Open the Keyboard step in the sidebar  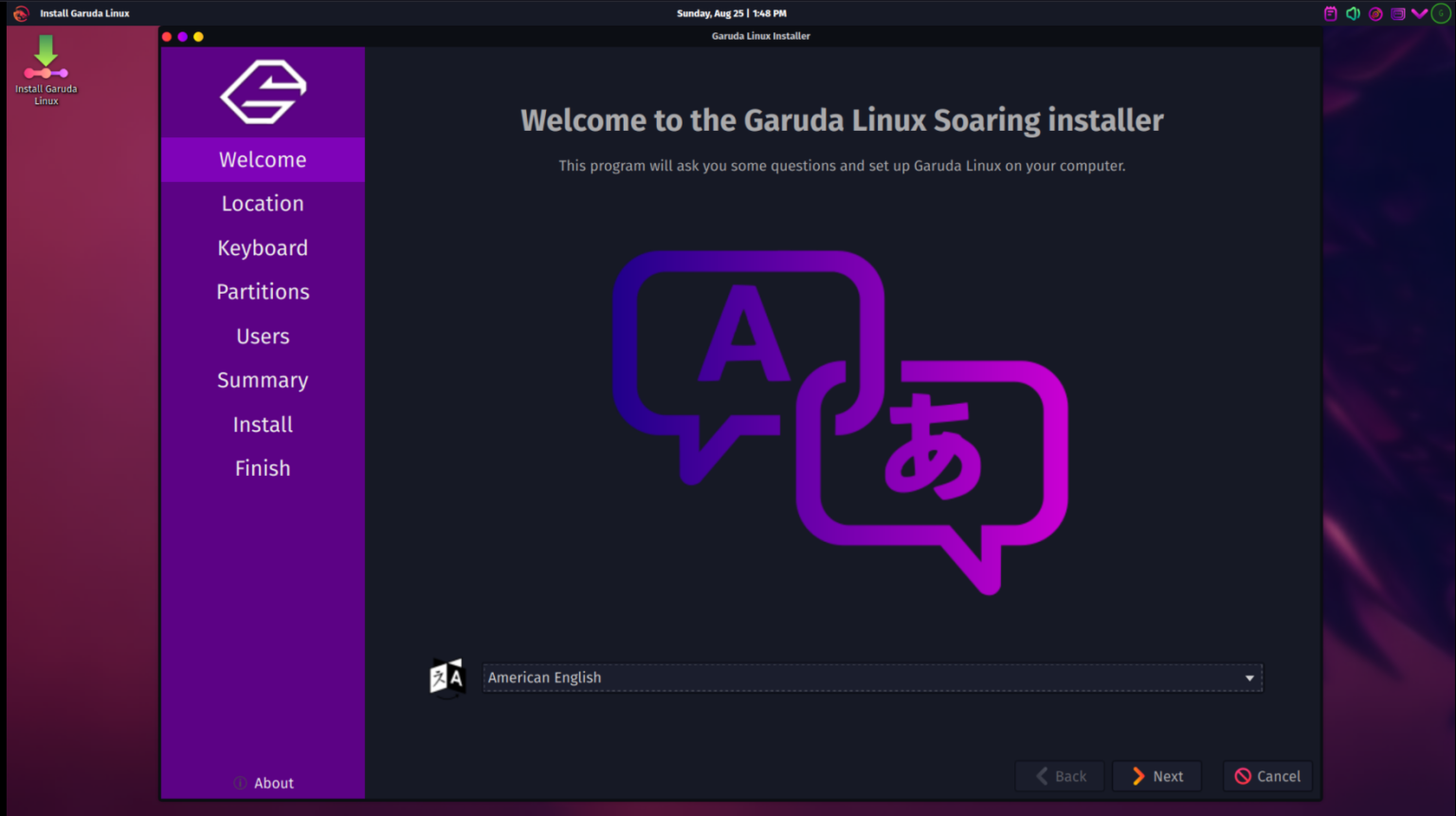(263, 247)
